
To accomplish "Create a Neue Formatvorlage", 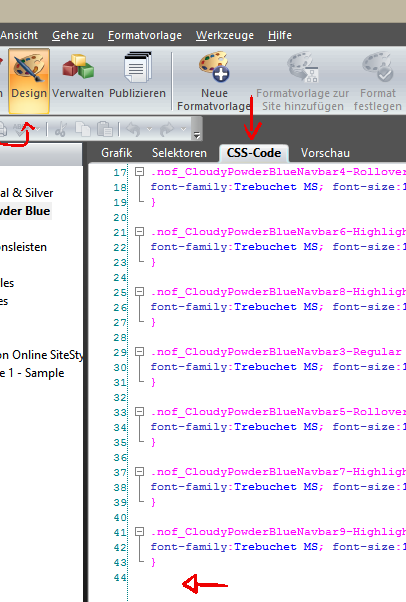I will point(214,81).
